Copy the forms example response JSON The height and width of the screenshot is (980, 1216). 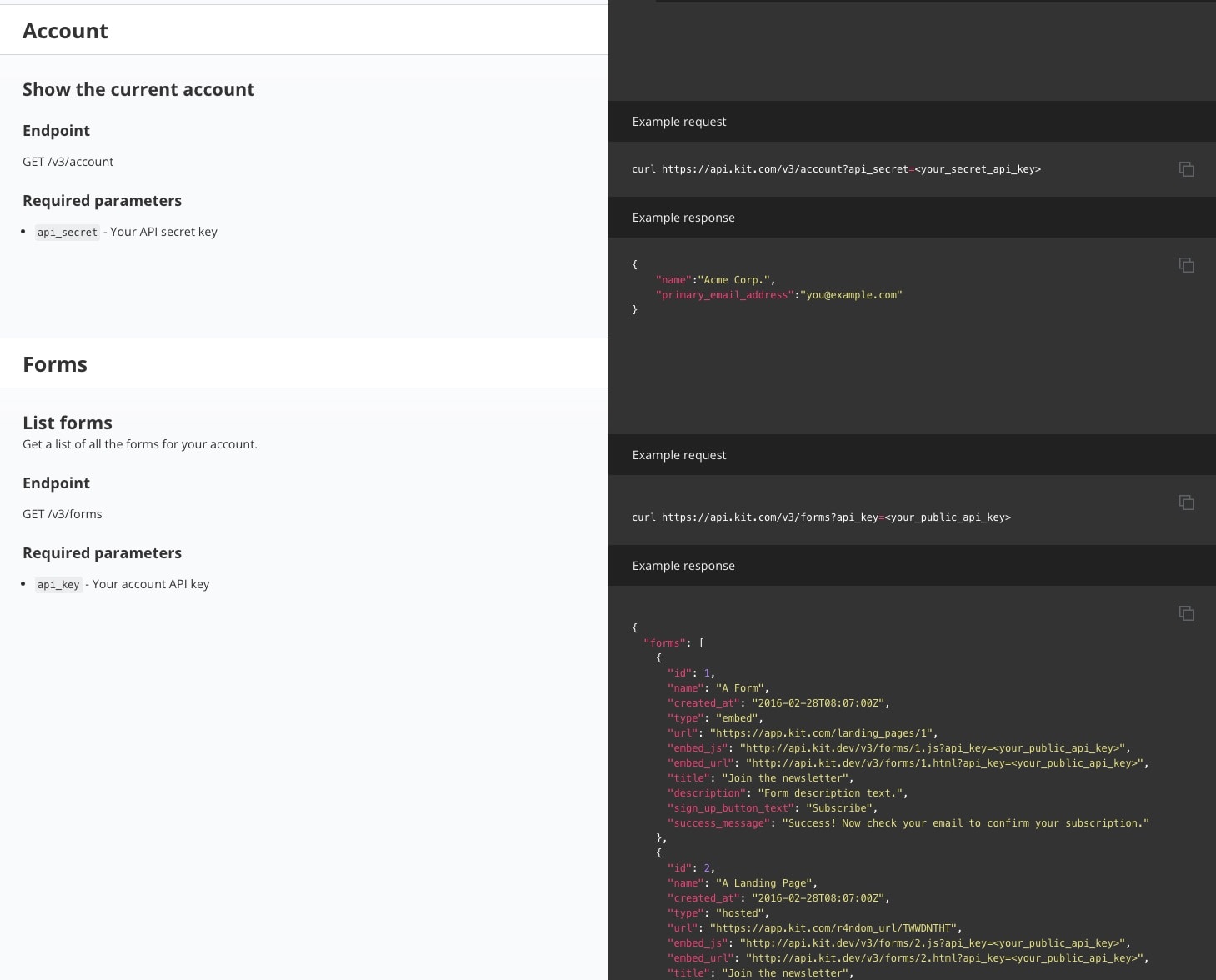(1186, 613)
